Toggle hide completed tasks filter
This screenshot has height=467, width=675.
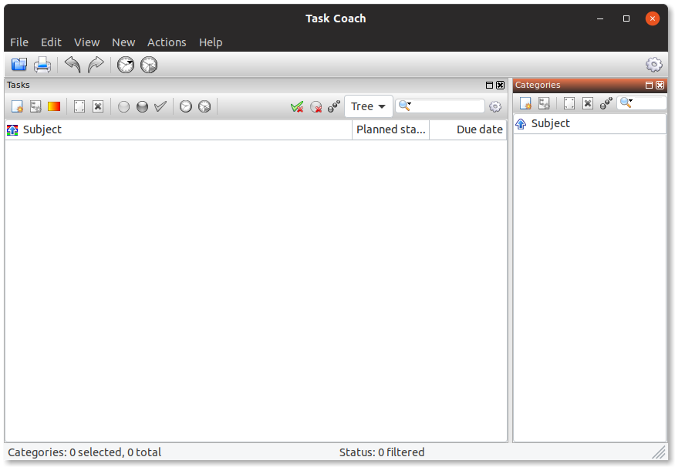coord(297,106)
